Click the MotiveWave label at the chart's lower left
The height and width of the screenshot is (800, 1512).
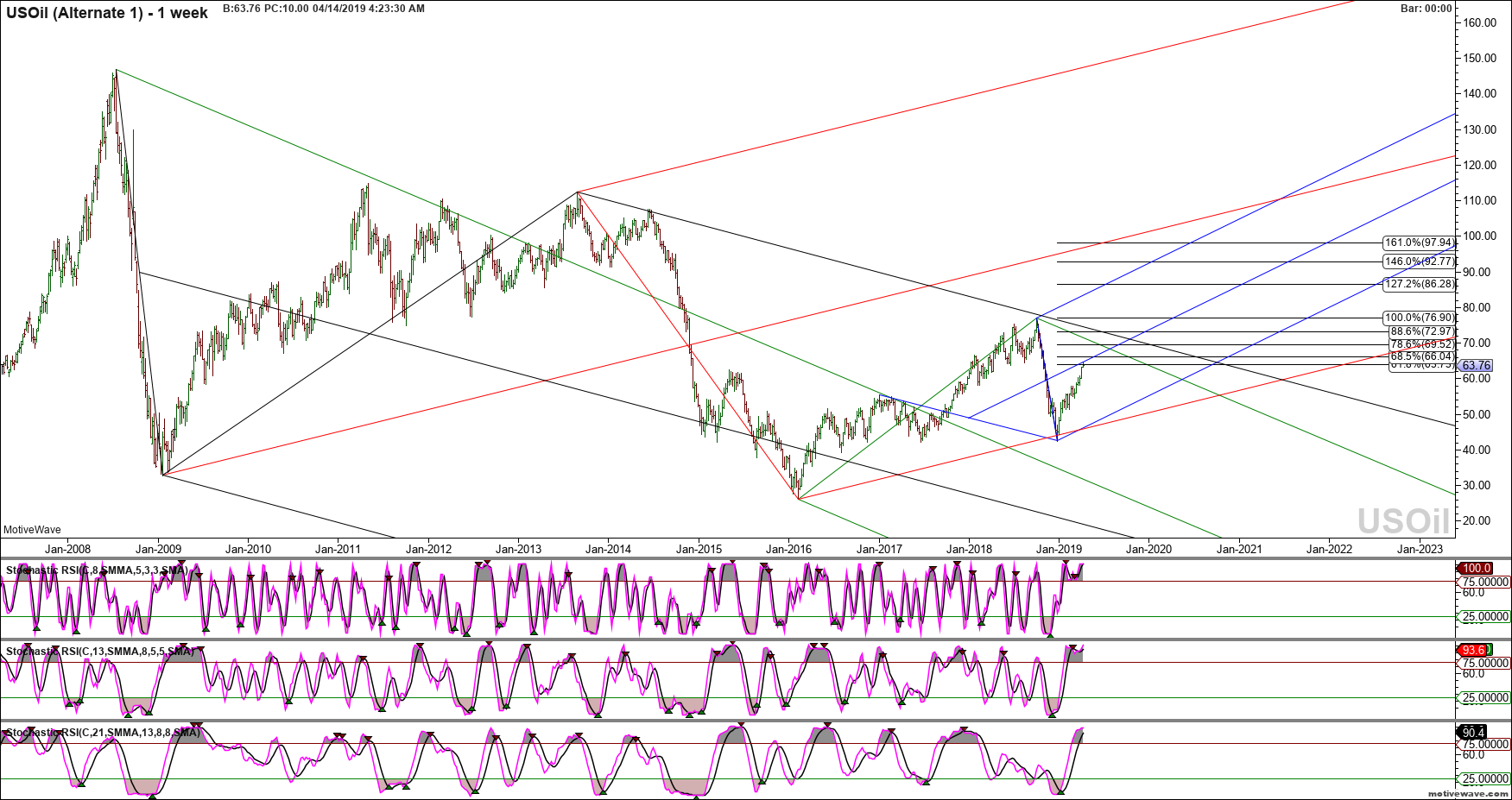click(x=32, y=530)
